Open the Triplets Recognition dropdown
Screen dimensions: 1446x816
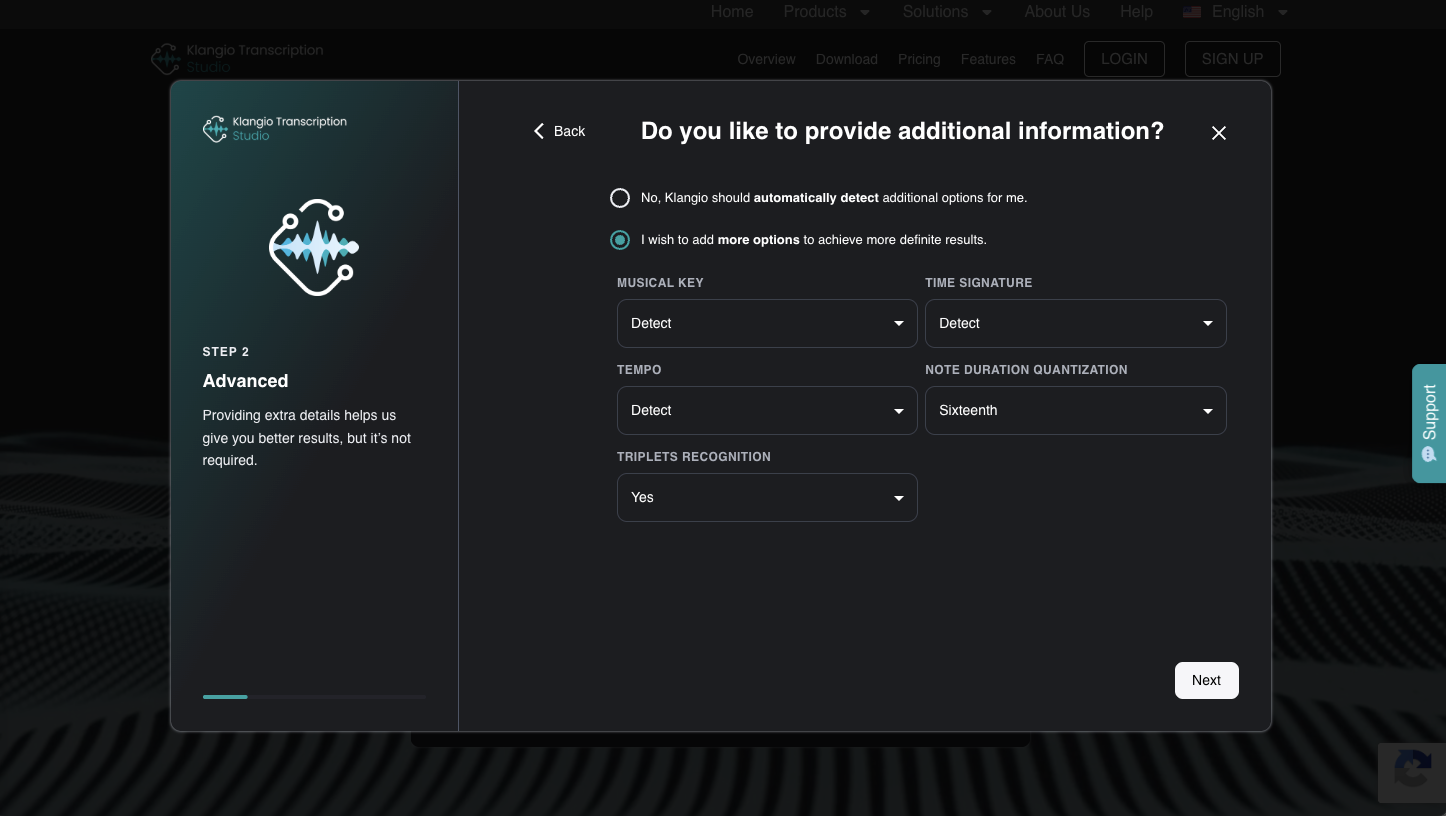(767, 498)
